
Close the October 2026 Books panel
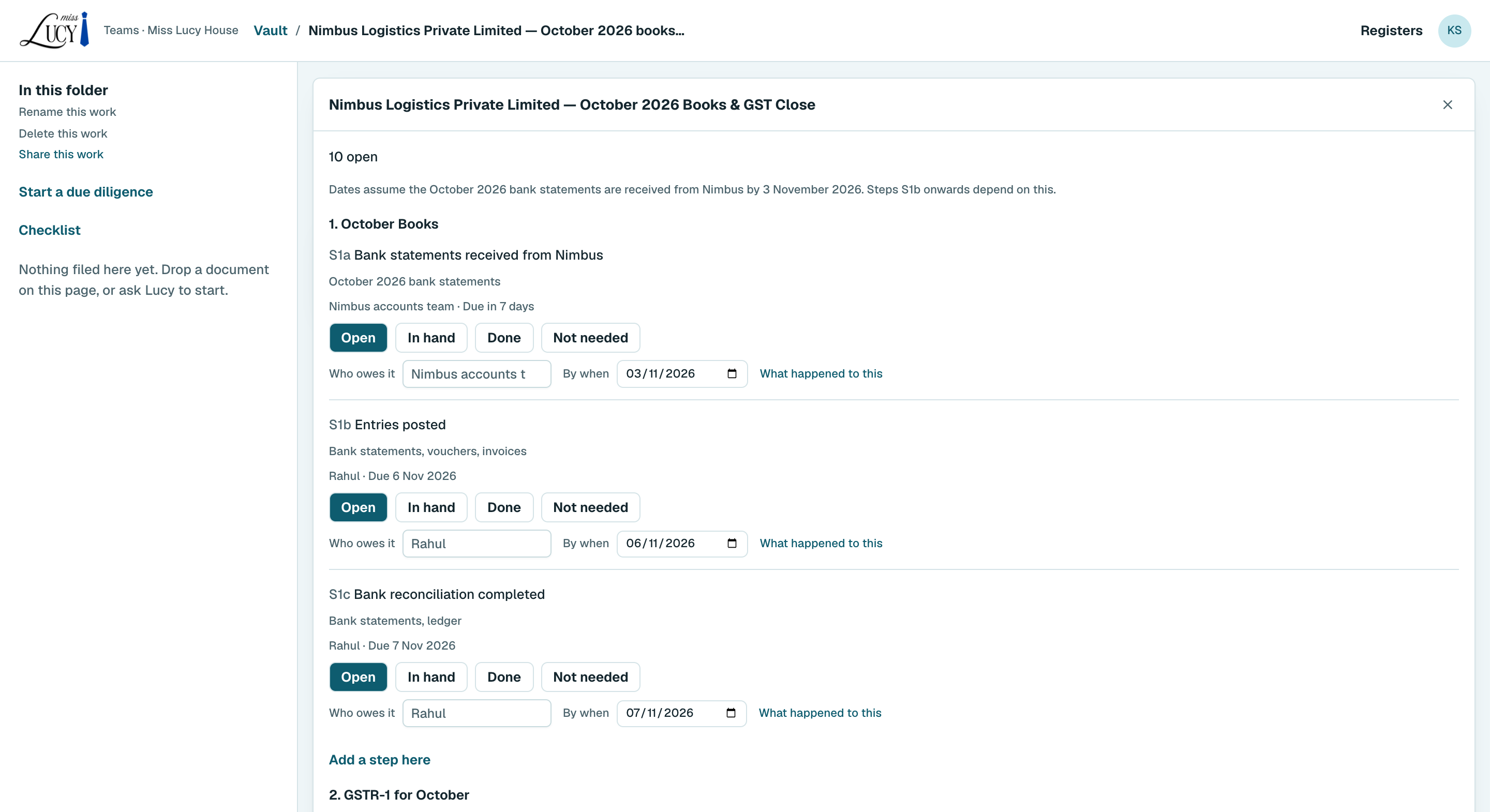tap(1447, 104)
